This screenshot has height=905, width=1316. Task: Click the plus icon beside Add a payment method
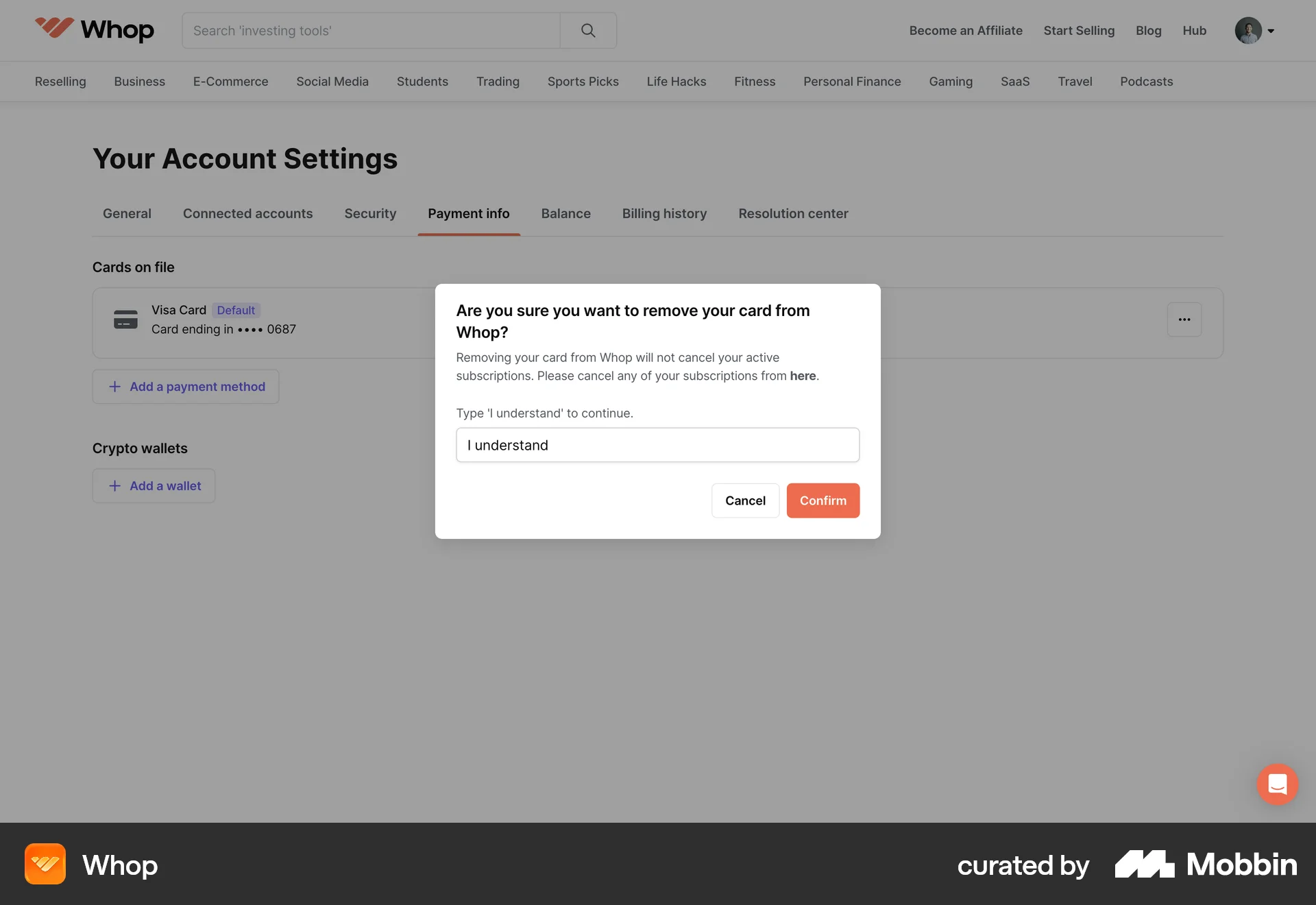coord(114,387)
